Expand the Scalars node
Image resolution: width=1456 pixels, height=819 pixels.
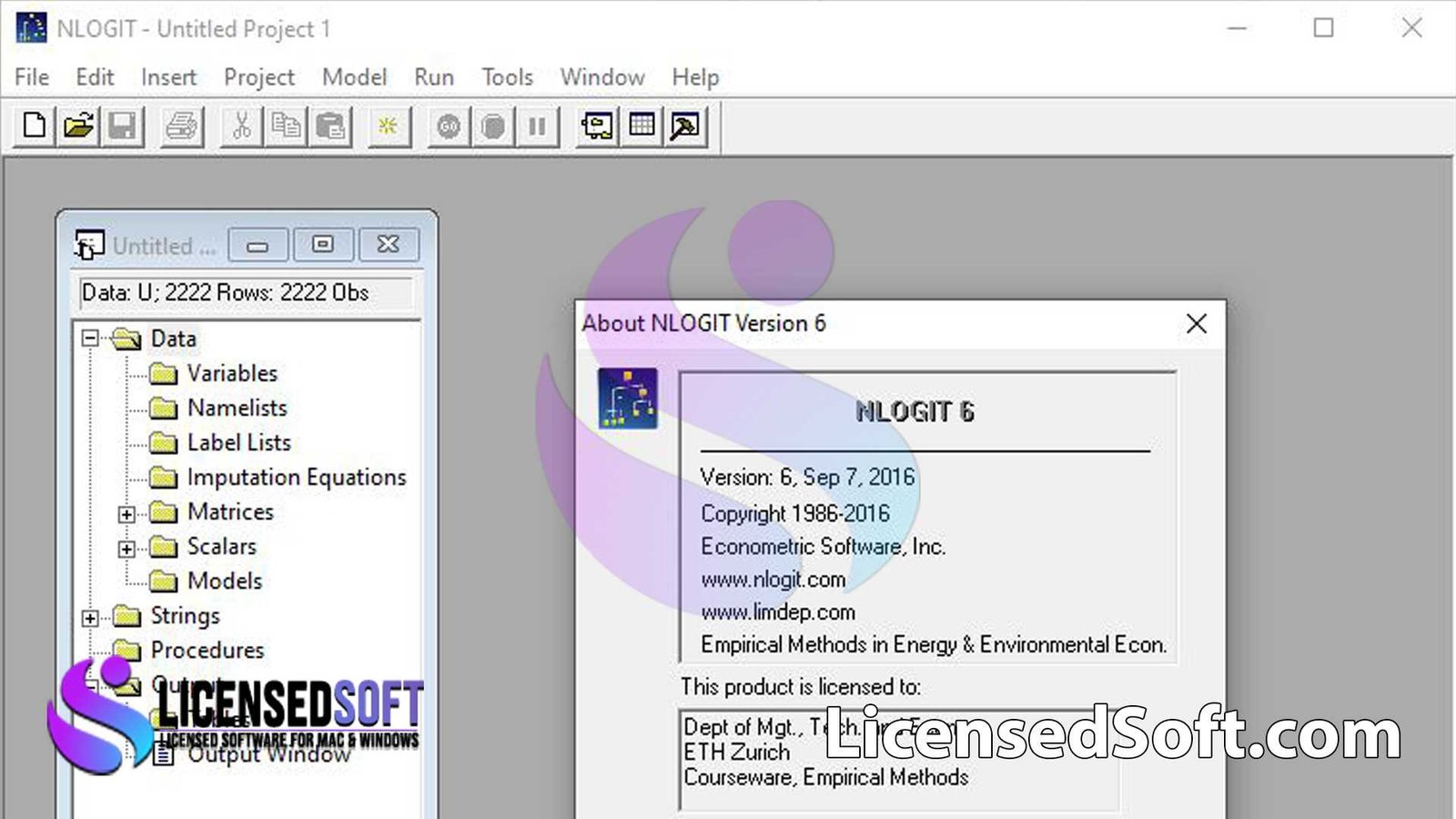click(126, 548)
